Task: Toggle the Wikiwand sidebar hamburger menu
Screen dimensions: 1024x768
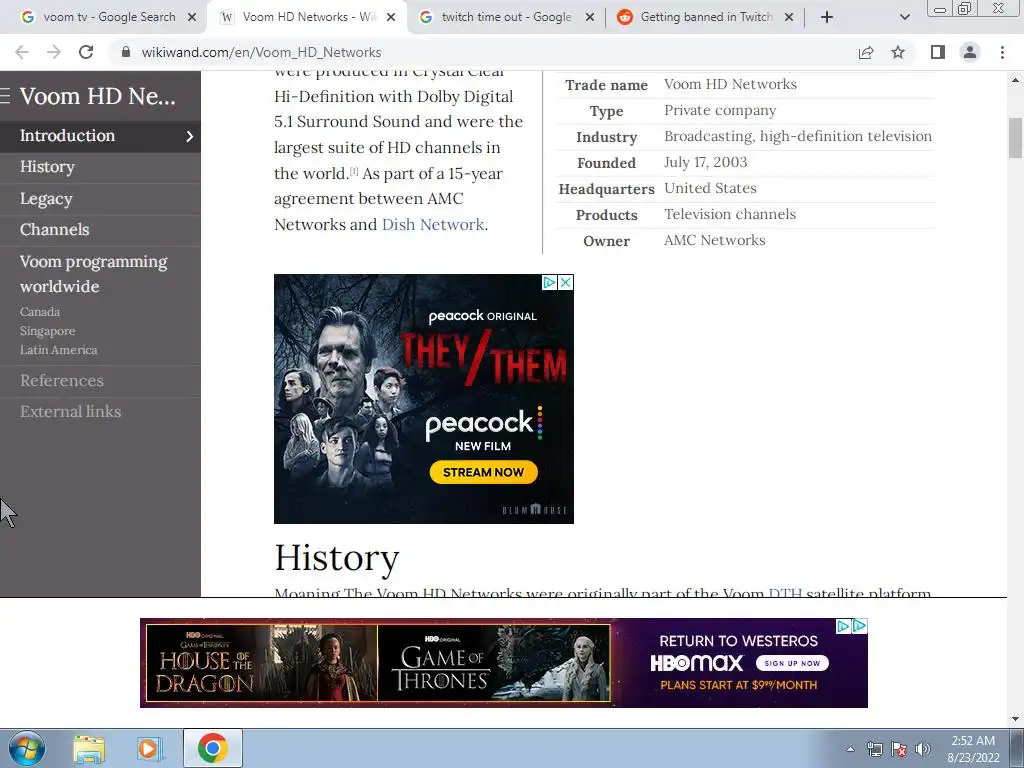Action: coord(5,96)
